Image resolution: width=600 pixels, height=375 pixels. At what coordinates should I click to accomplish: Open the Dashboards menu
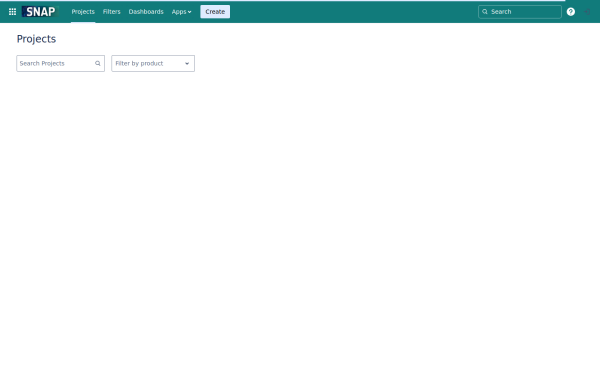[146, 12]
